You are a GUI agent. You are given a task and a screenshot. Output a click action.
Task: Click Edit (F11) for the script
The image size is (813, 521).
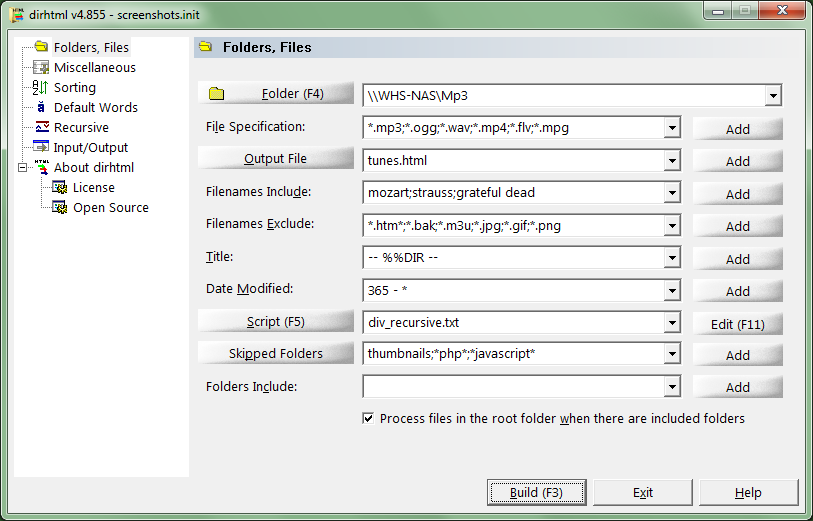738,325
